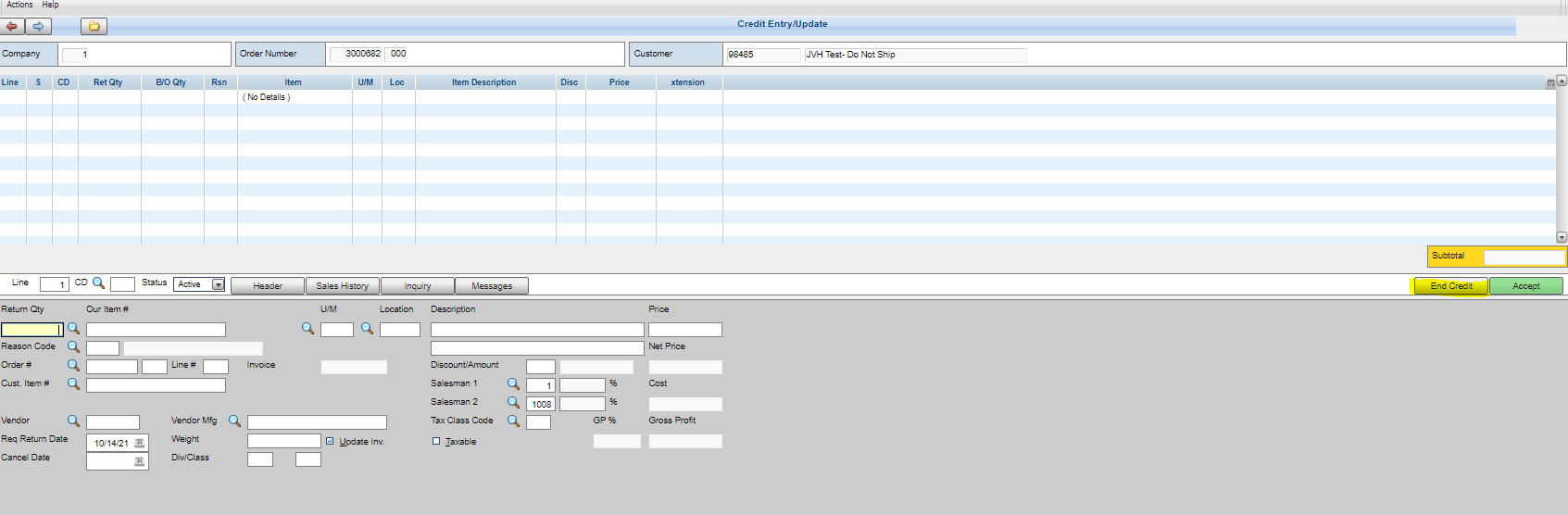
Task: Click the blue forward arrow icon
Action: pyautogui.click(x=39, y=26)
